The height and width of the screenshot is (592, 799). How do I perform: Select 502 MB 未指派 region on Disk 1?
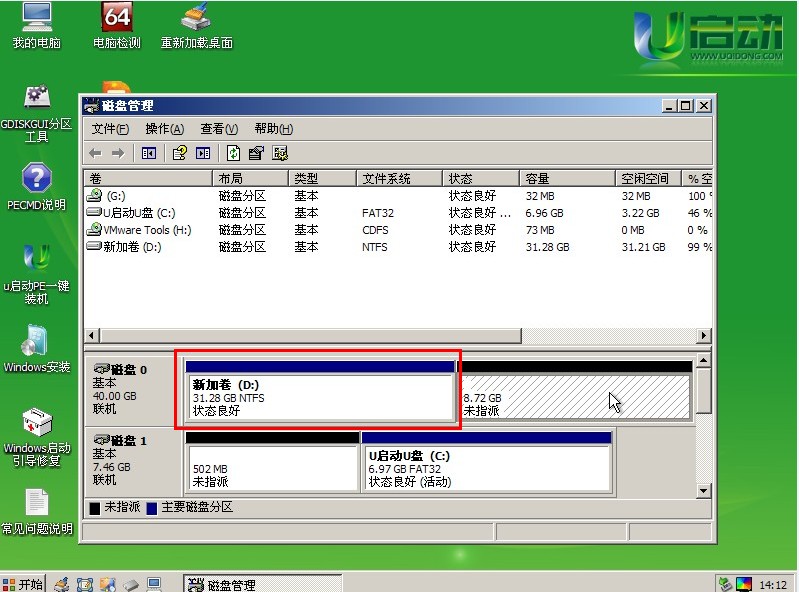273,463
